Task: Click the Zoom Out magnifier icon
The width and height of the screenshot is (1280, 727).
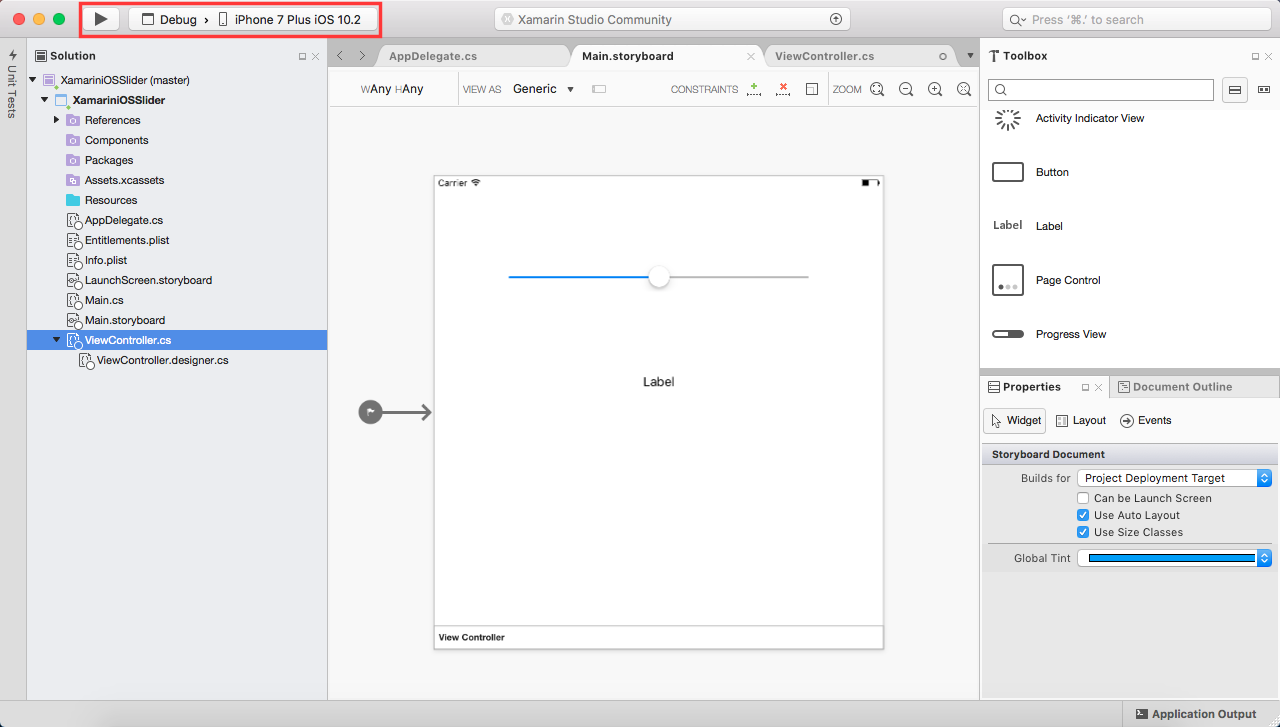Action: coord(906,89)
